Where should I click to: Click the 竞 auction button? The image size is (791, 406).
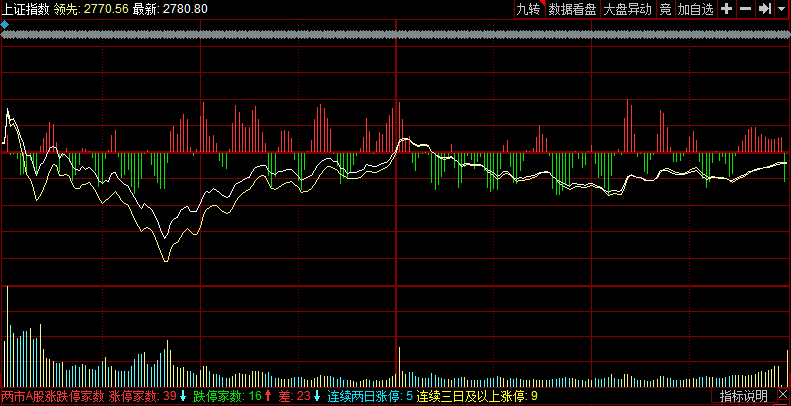pyautogui.click(x=665, y=9)
